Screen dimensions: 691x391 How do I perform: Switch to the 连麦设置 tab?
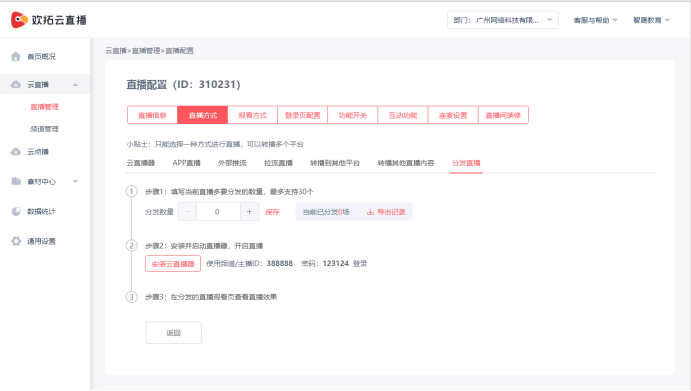tap(453, 115)
